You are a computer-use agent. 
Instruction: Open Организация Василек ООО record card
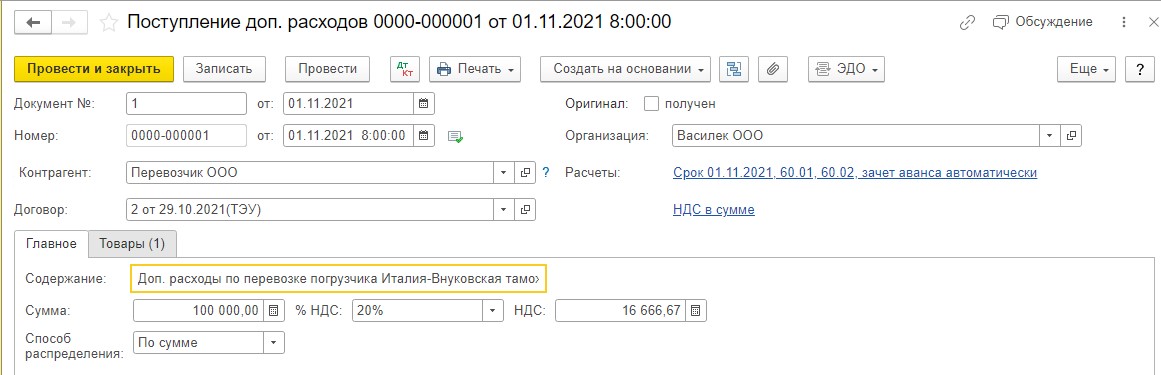pyautogui.click(x=1071, y=136)
